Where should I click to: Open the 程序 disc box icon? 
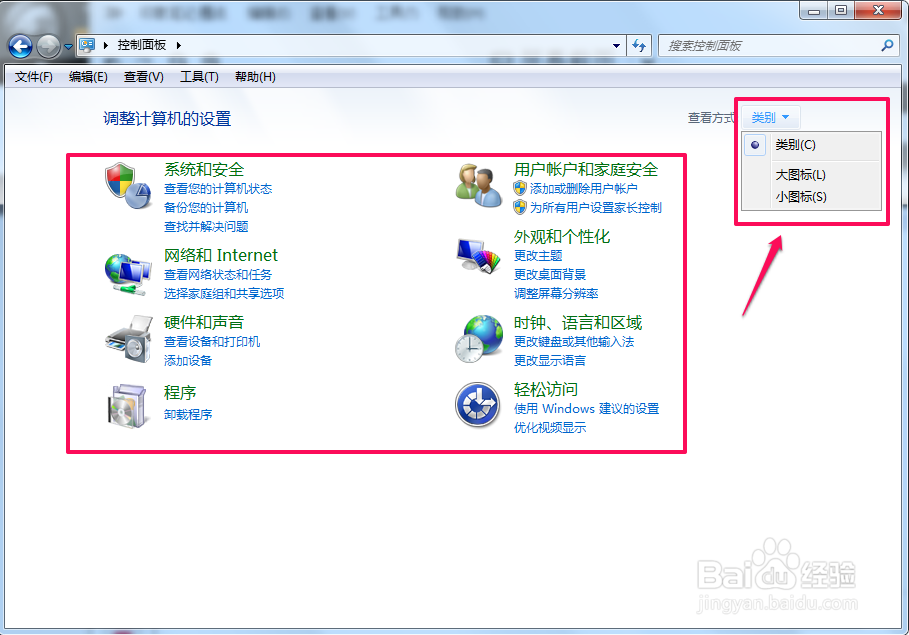(127, 406)
